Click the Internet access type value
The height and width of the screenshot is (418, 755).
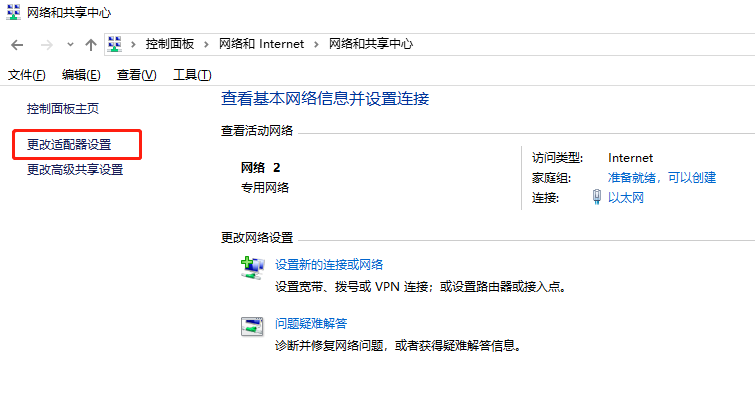(x=630, y=158)
